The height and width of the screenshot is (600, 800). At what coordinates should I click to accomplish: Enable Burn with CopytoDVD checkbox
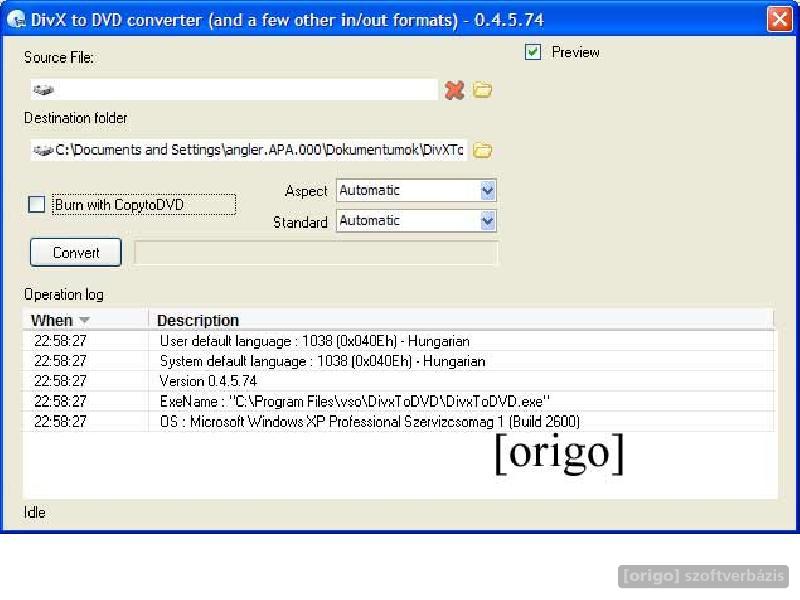tap(36, 205)
